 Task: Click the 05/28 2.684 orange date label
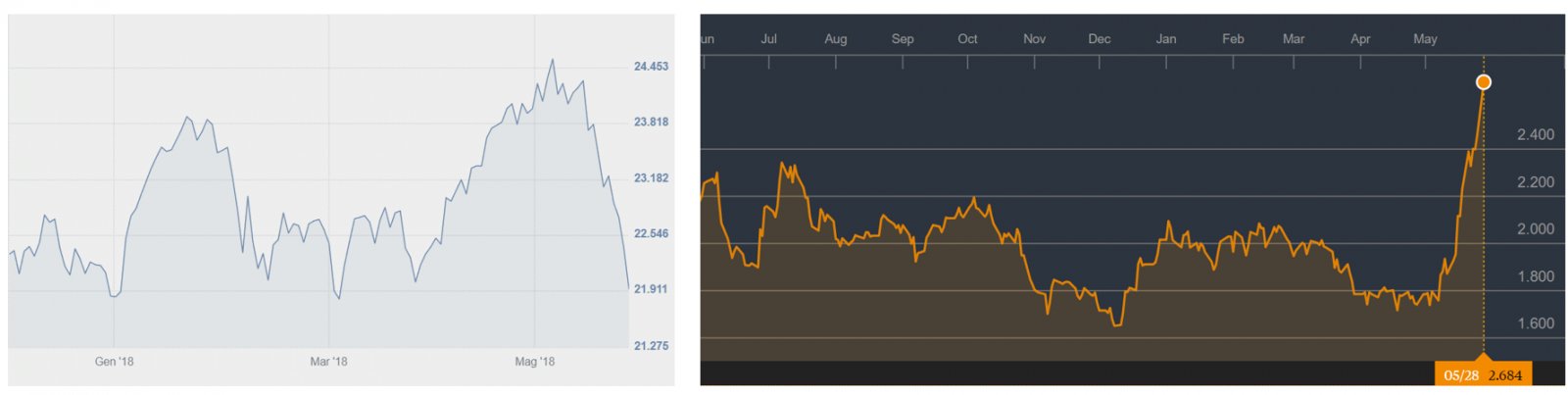pyautogui.click(x=1483, y=374)
